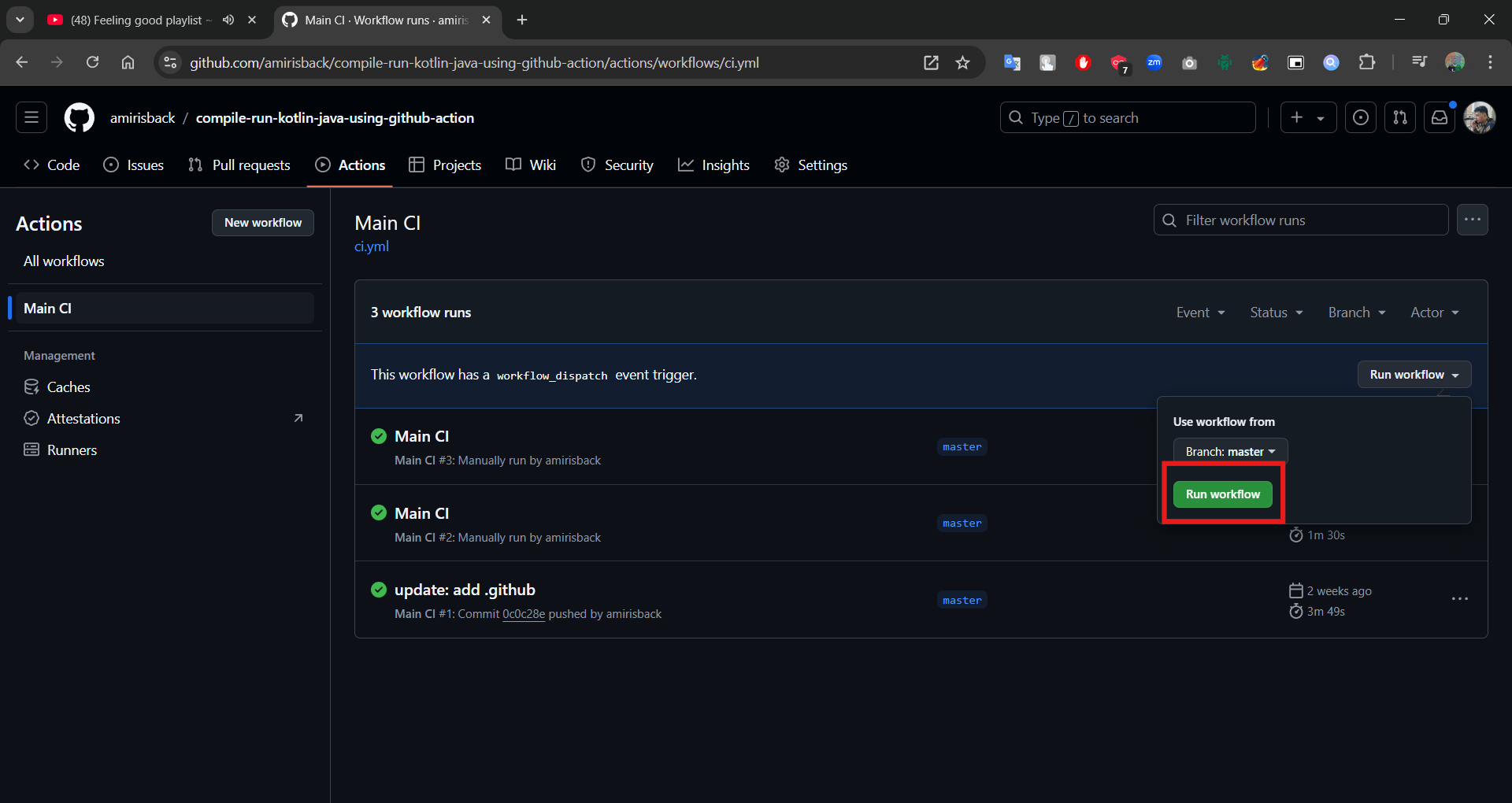This screenshot has width=1512, height=803.
Task: Switch to the Pull requests tab
Action: (239, 165)
